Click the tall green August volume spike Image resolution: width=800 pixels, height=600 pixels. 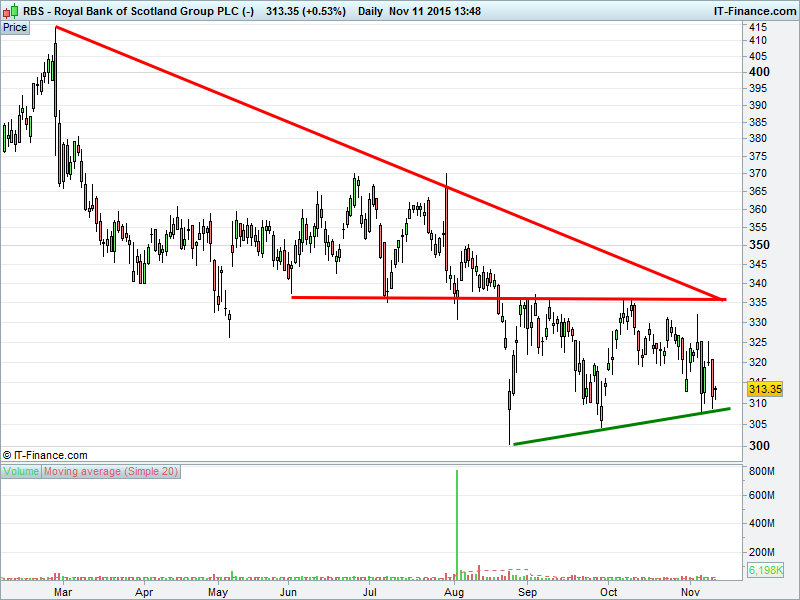pos(457,520)
